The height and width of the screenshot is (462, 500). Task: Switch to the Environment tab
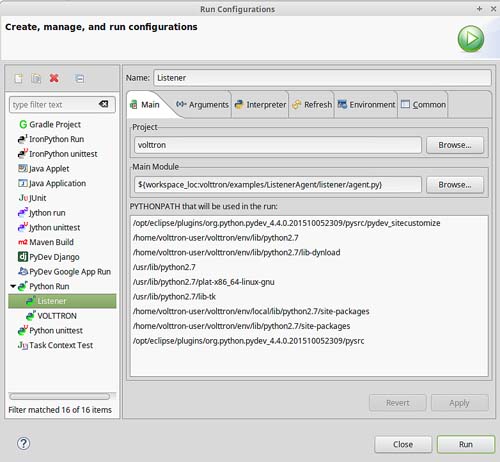(366, 105)
